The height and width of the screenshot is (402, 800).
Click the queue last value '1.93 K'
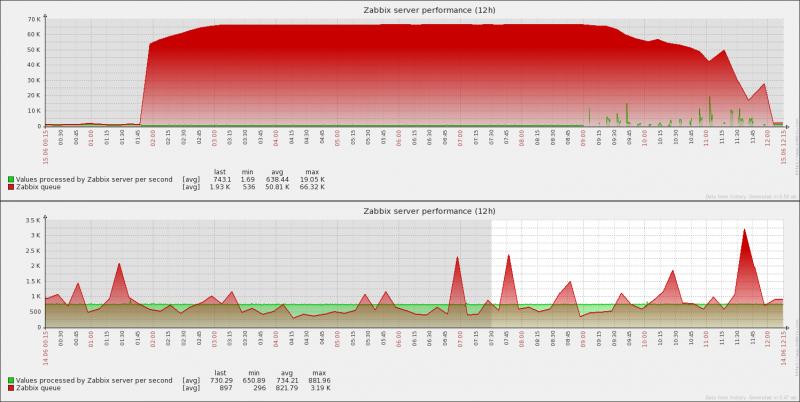(x=221, y=187)
